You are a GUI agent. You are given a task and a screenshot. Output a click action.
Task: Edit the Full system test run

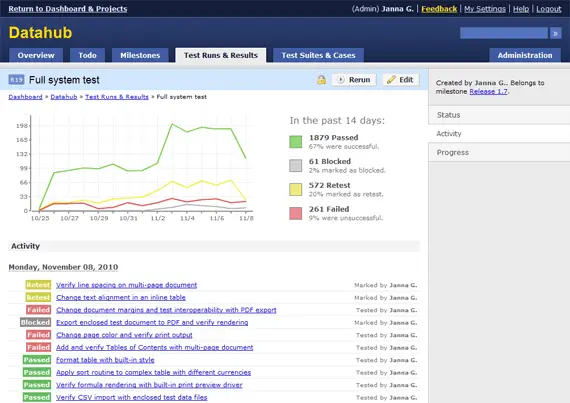401,80
